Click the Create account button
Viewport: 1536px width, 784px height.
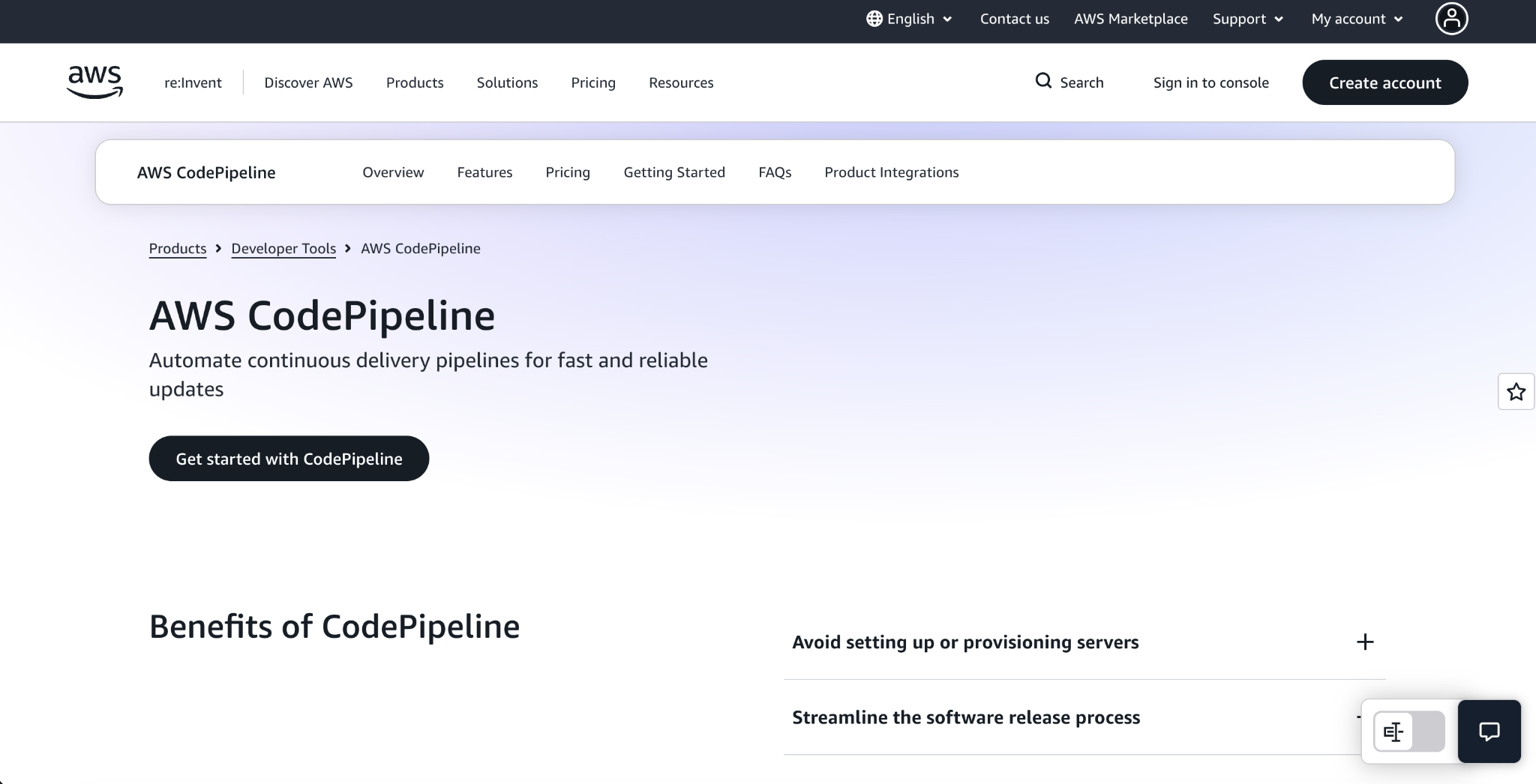[1385, 82]
